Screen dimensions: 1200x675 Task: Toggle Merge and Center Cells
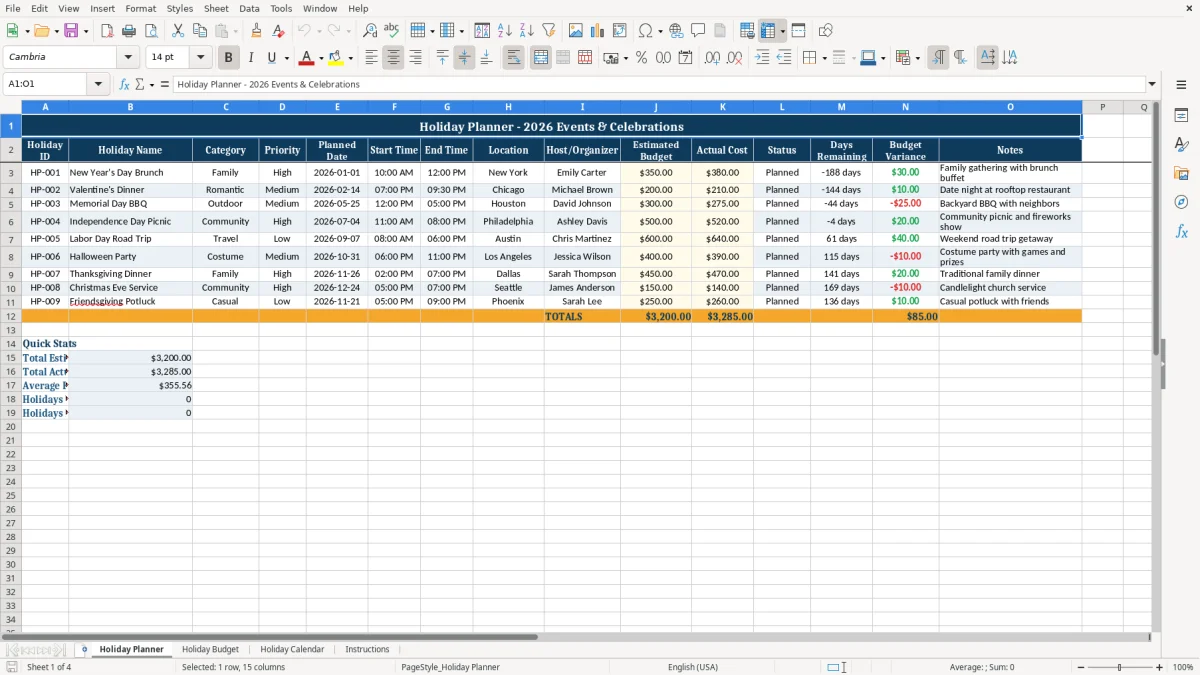(x=541, y=58)
